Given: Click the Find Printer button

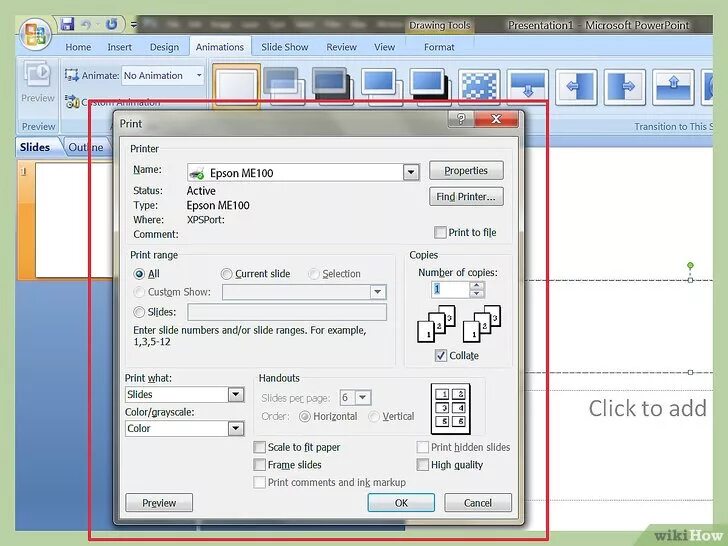Looking at the screenshot, I should [466, 197].
